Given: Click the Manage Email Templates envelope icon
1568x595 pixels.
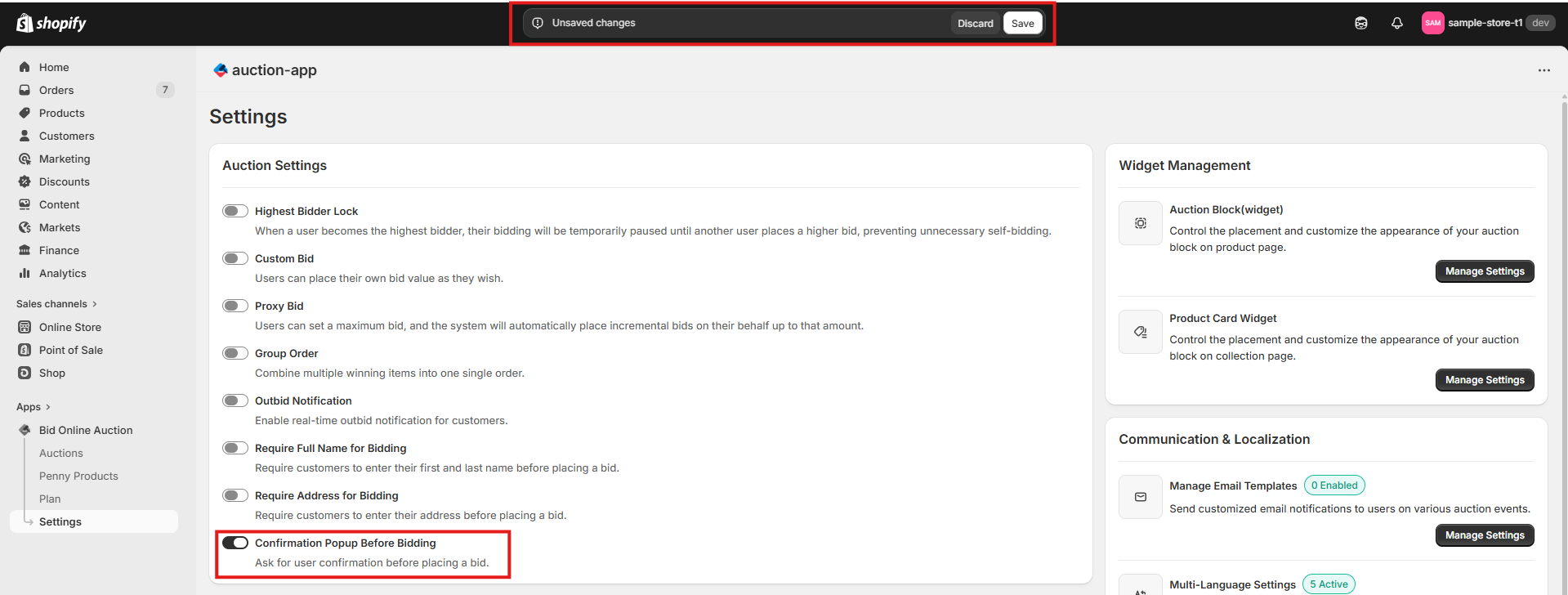Looking at the screenshot, I should (1141, 497).
